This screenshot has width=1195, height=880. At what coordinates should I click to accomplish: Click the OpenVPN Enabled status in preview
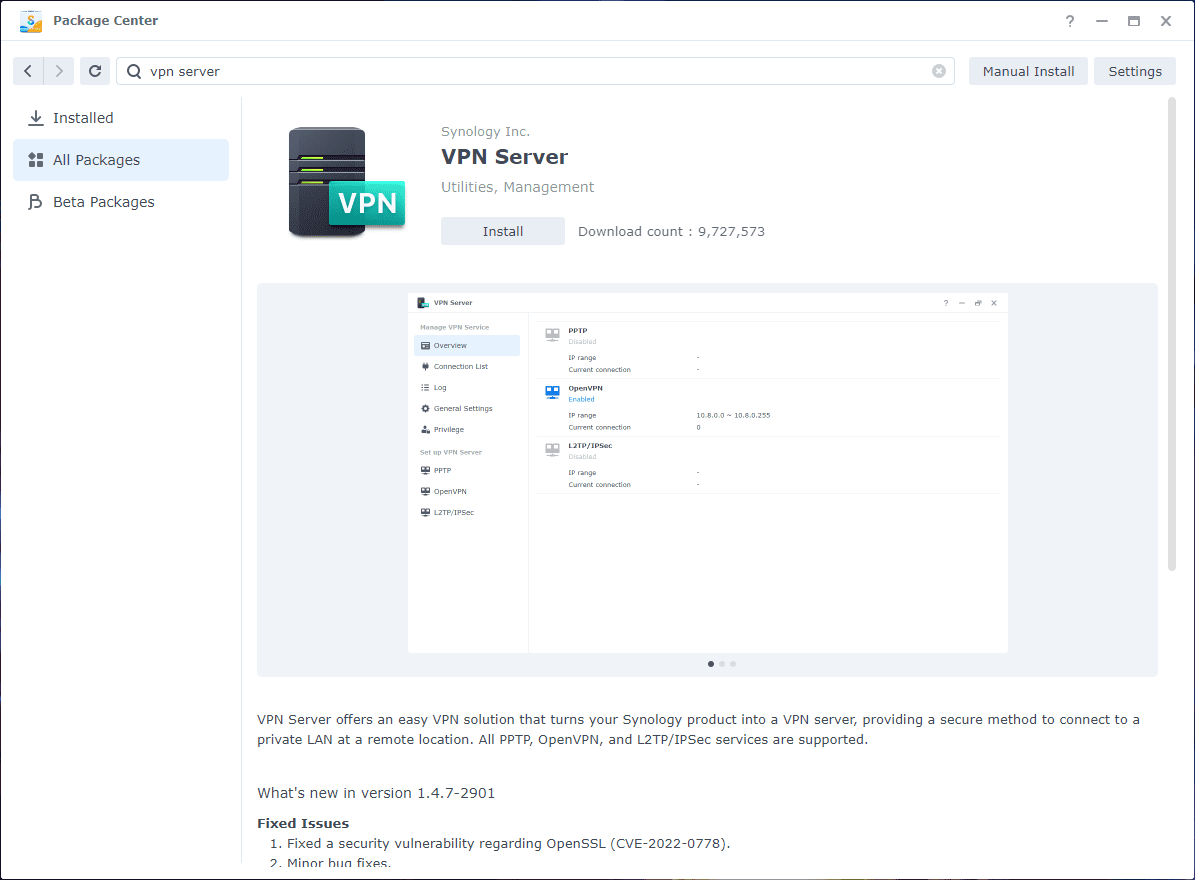(x=581, y=399)
